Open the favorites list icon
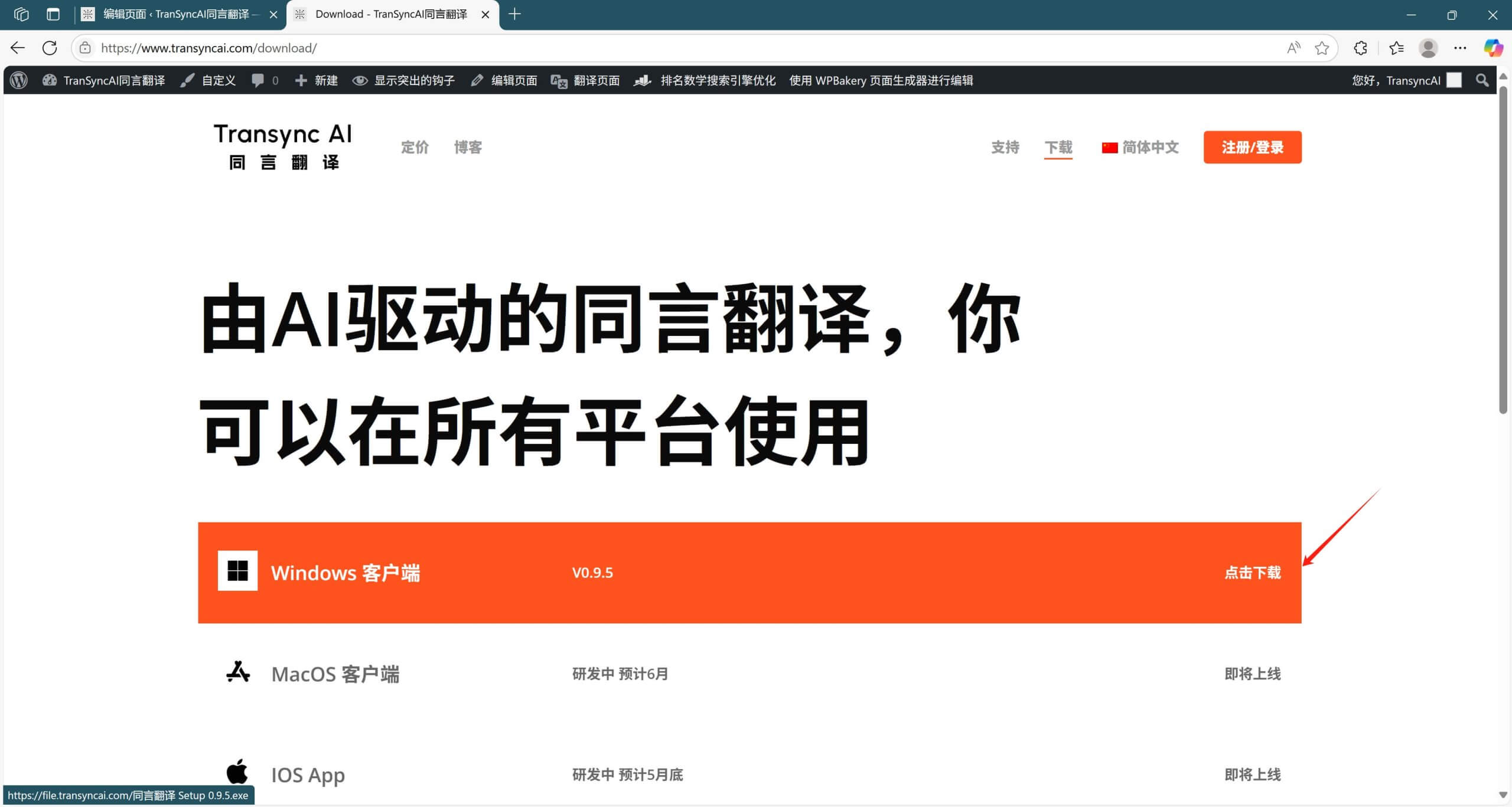 1396,48
